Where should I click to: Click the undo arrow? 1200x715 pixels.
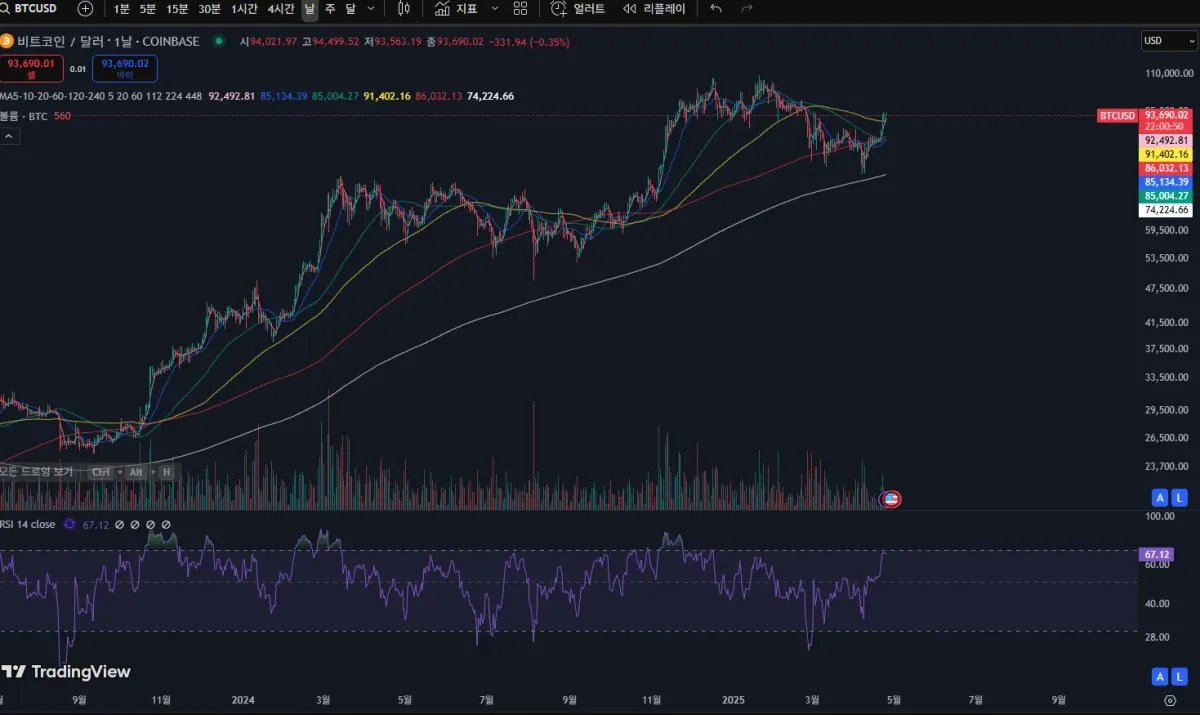pyautogui.click(x=715, y=8)
